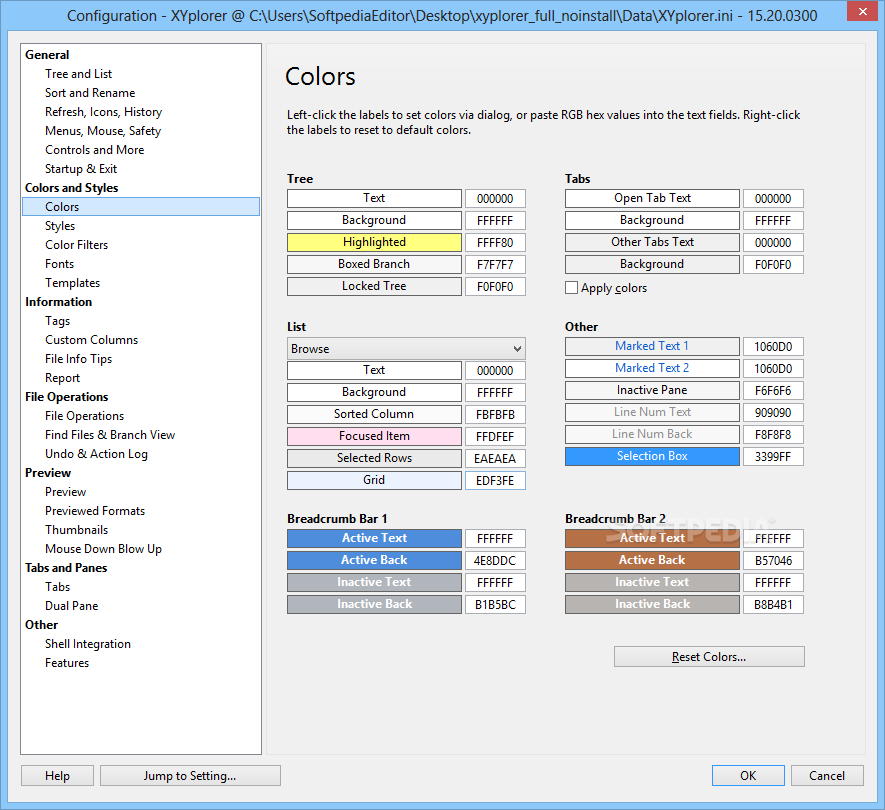Change the Line Num Text color

tap(652, 412)
